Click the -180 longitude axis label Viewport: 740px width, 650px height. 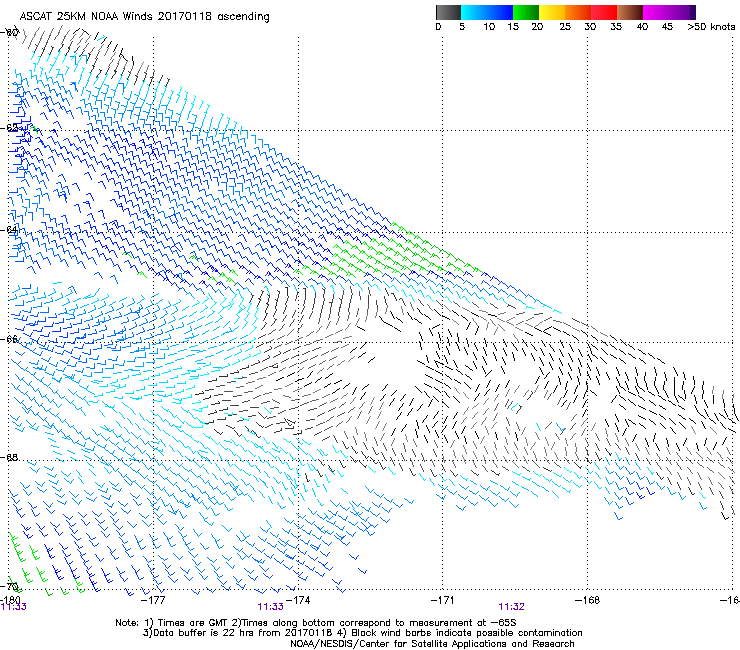[x=10, y=600]
